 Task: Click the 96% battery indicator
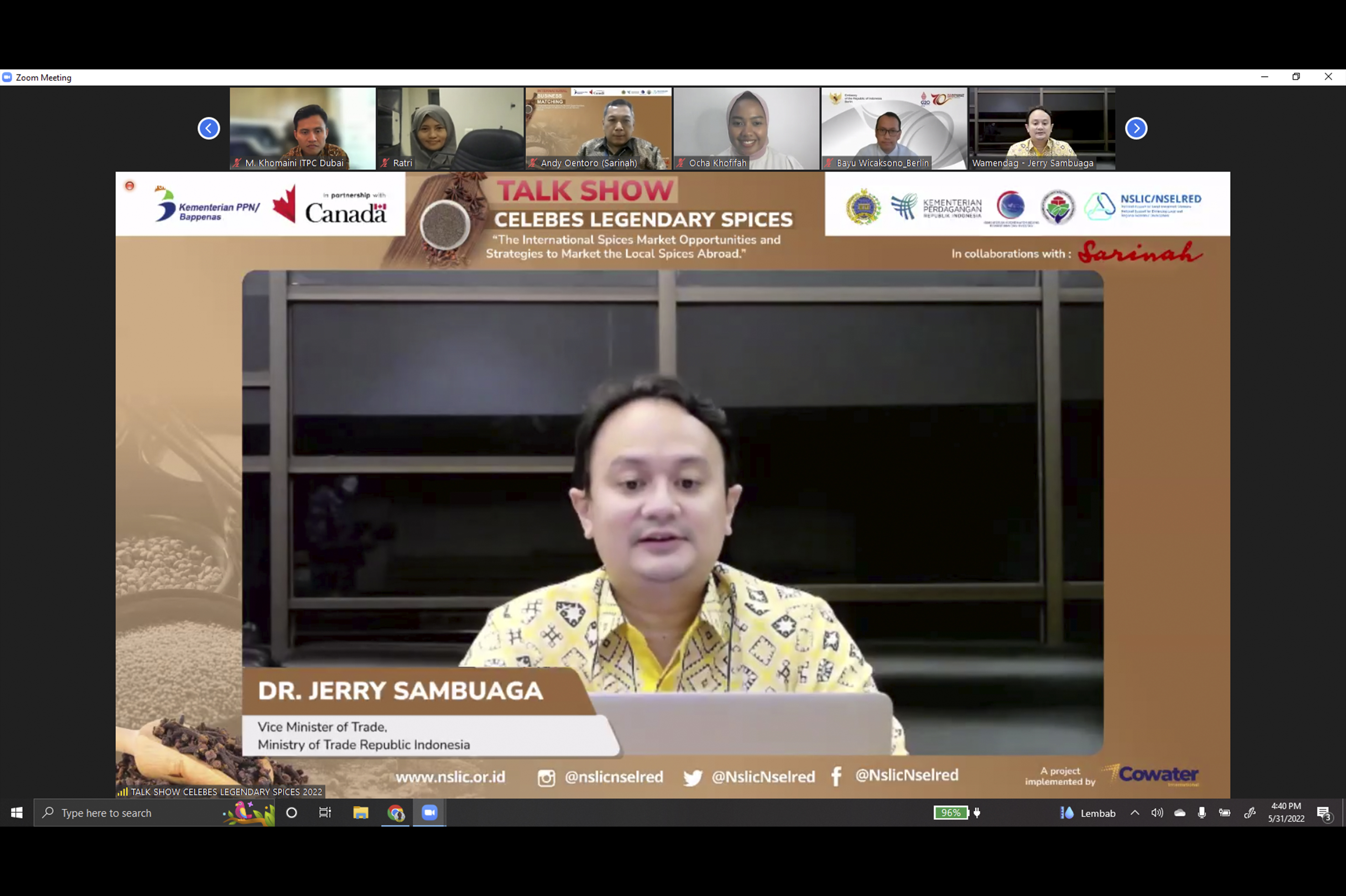click(951, 813)
